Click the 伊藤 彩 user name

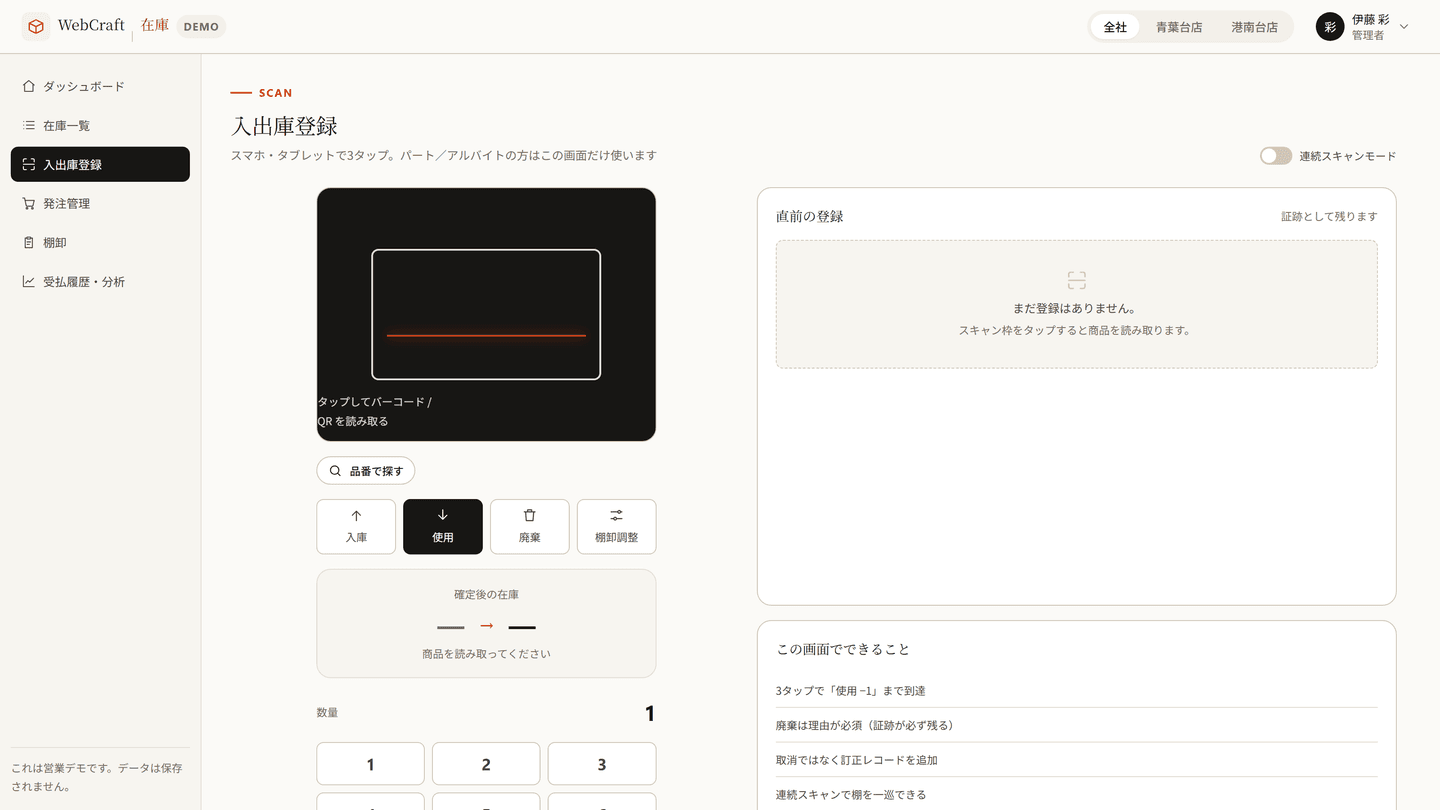click(1370, 19)
